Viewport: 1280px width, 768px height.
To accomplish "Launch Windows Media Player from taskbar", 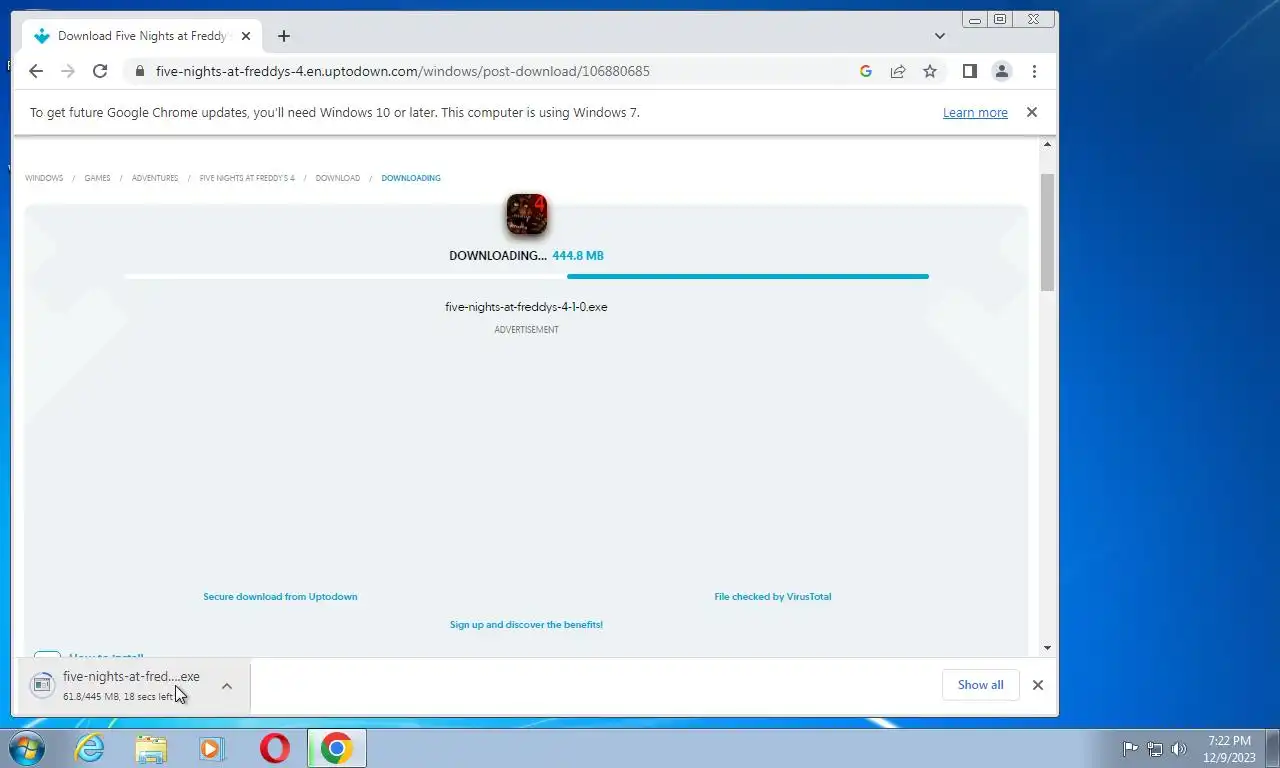I will pos(212,748).
